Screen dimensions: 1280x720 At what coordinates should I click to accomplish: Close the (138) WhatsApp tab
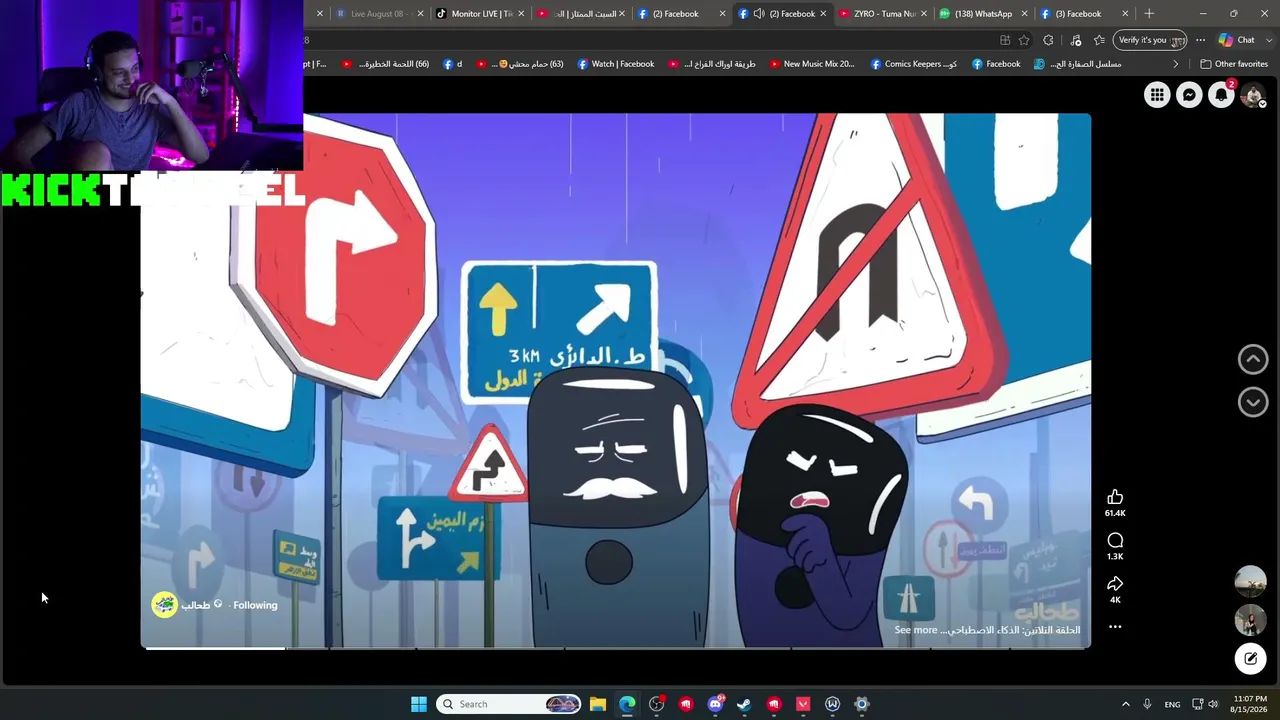click(x=1024, y=14)
